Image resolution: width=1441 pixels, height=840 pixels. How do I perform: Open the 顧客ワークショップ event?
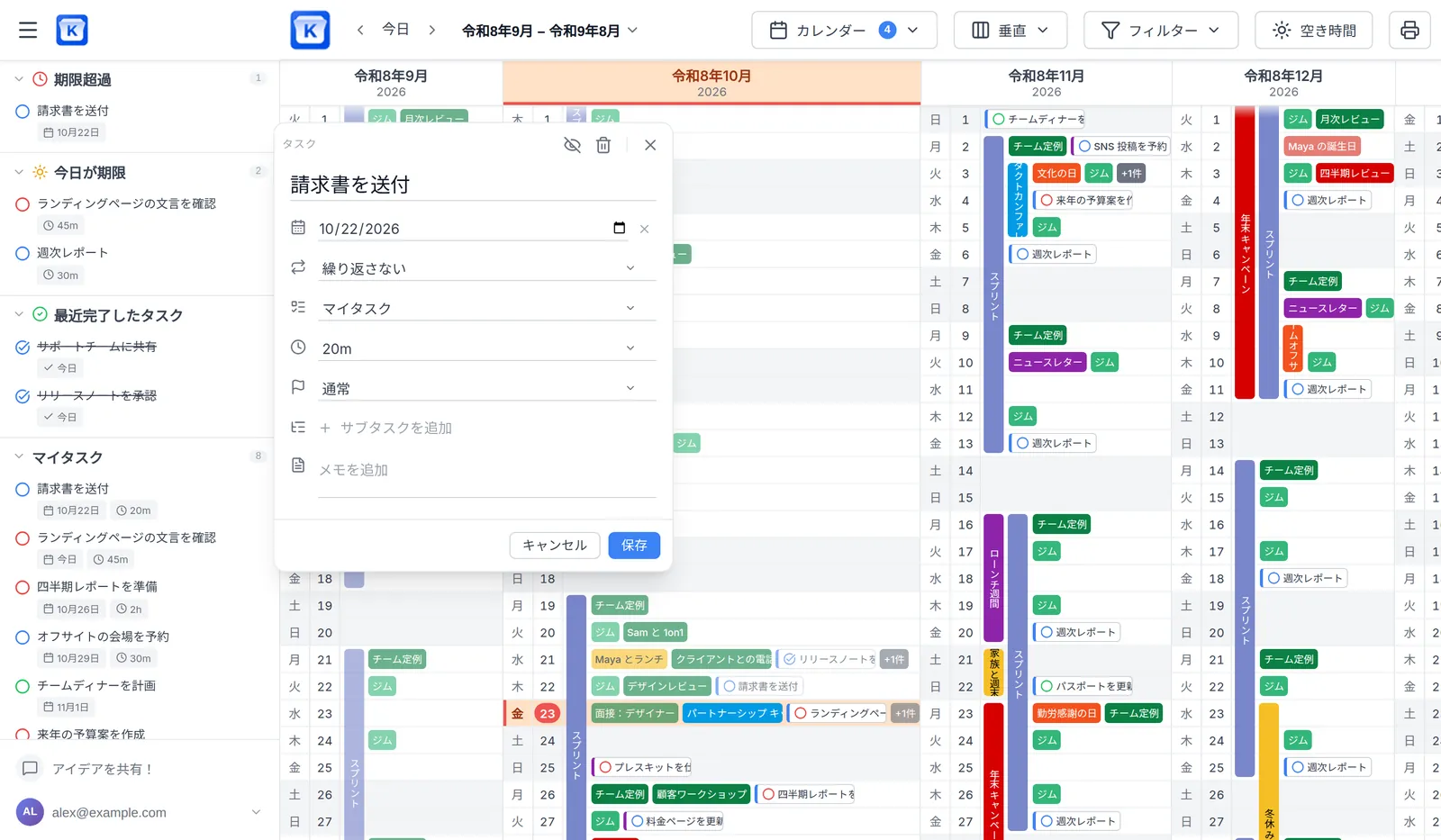point(702,794)
